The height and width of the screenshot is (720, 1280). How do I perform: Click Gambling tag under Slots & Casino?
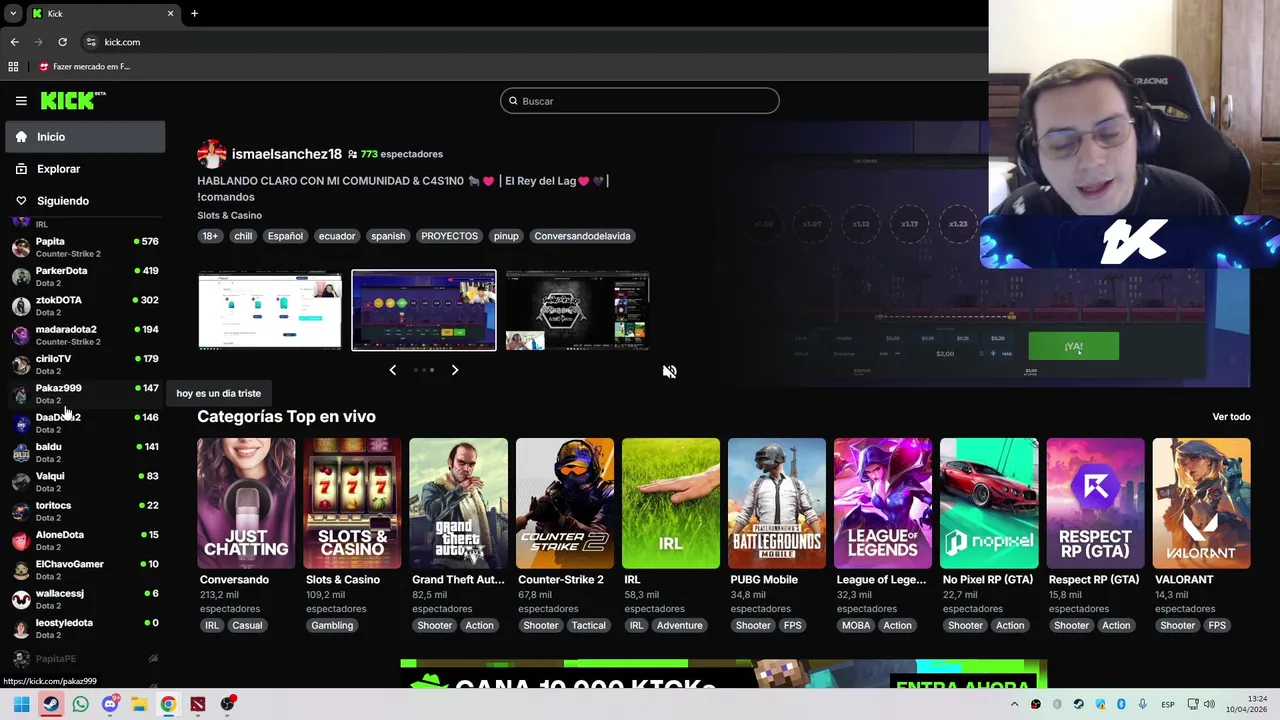tap(332, 625)
